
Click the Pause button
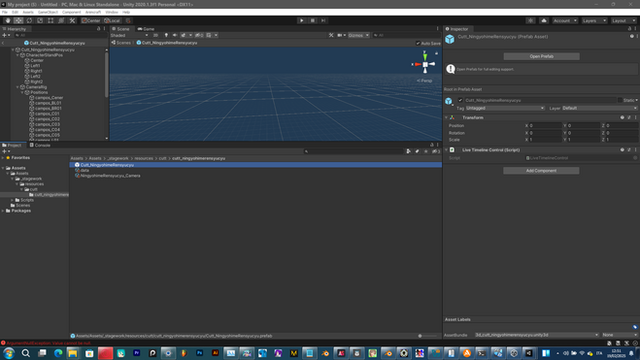(313, 20)
